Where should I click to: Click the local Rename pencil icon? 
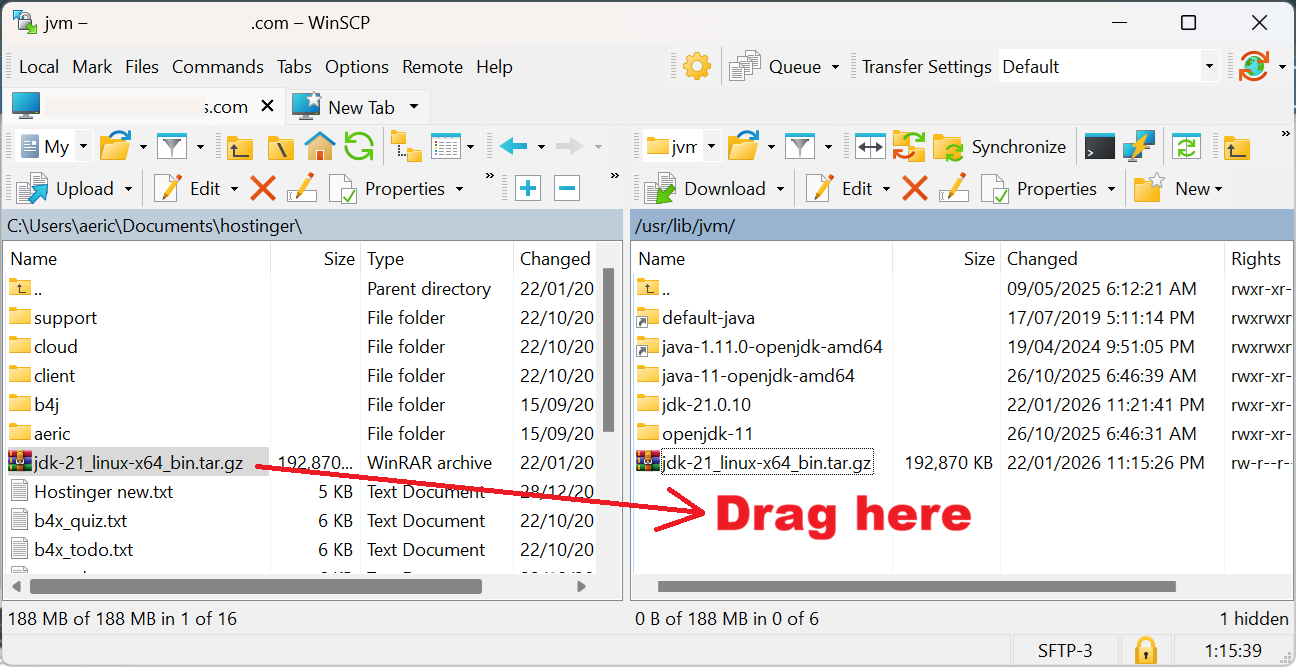click(x=301, y=188)
